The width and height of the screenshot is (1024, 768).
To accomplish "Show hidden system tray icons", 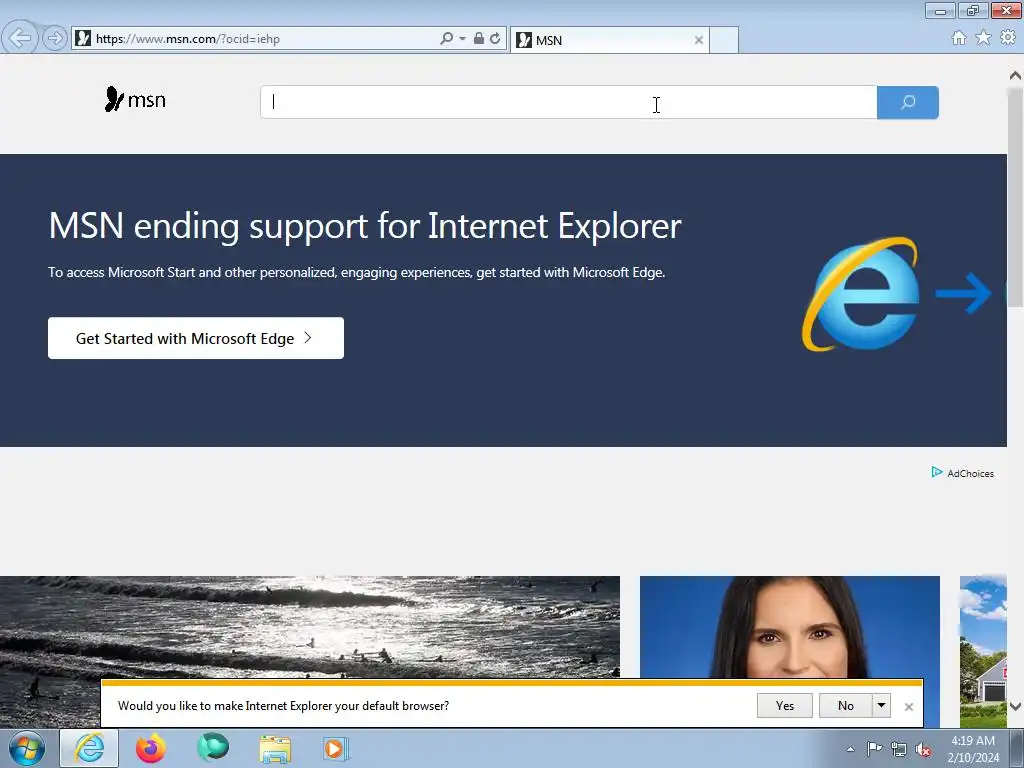I will [850, 749].
